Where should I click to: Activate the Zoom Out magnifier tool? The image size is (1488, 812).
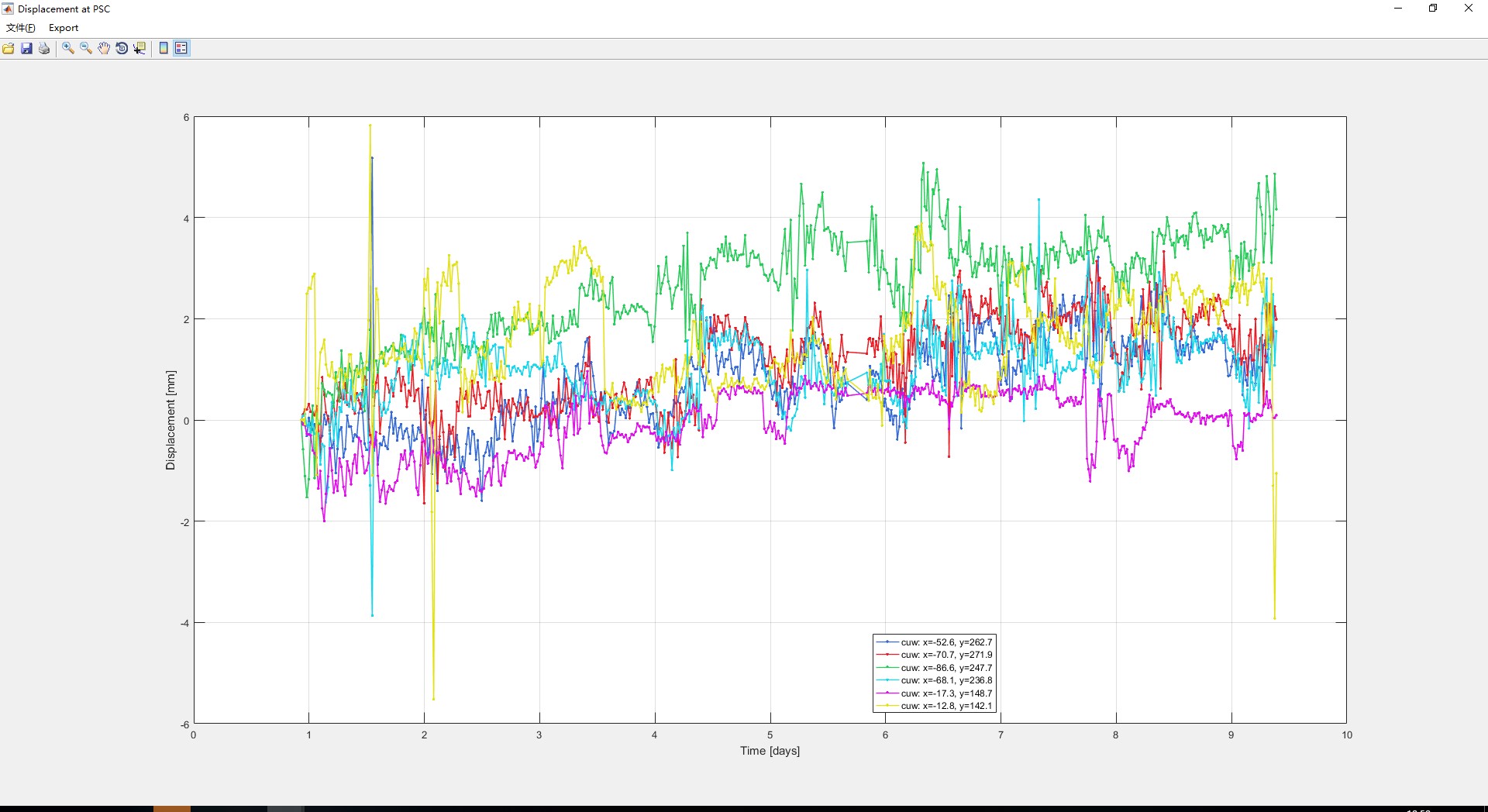point(86,48)
